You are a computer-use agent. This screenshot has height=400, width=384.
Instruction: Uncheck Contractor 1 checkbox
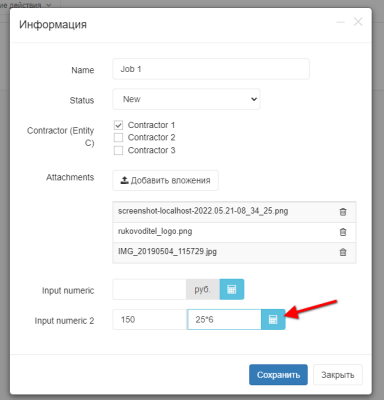coord(118,125)
